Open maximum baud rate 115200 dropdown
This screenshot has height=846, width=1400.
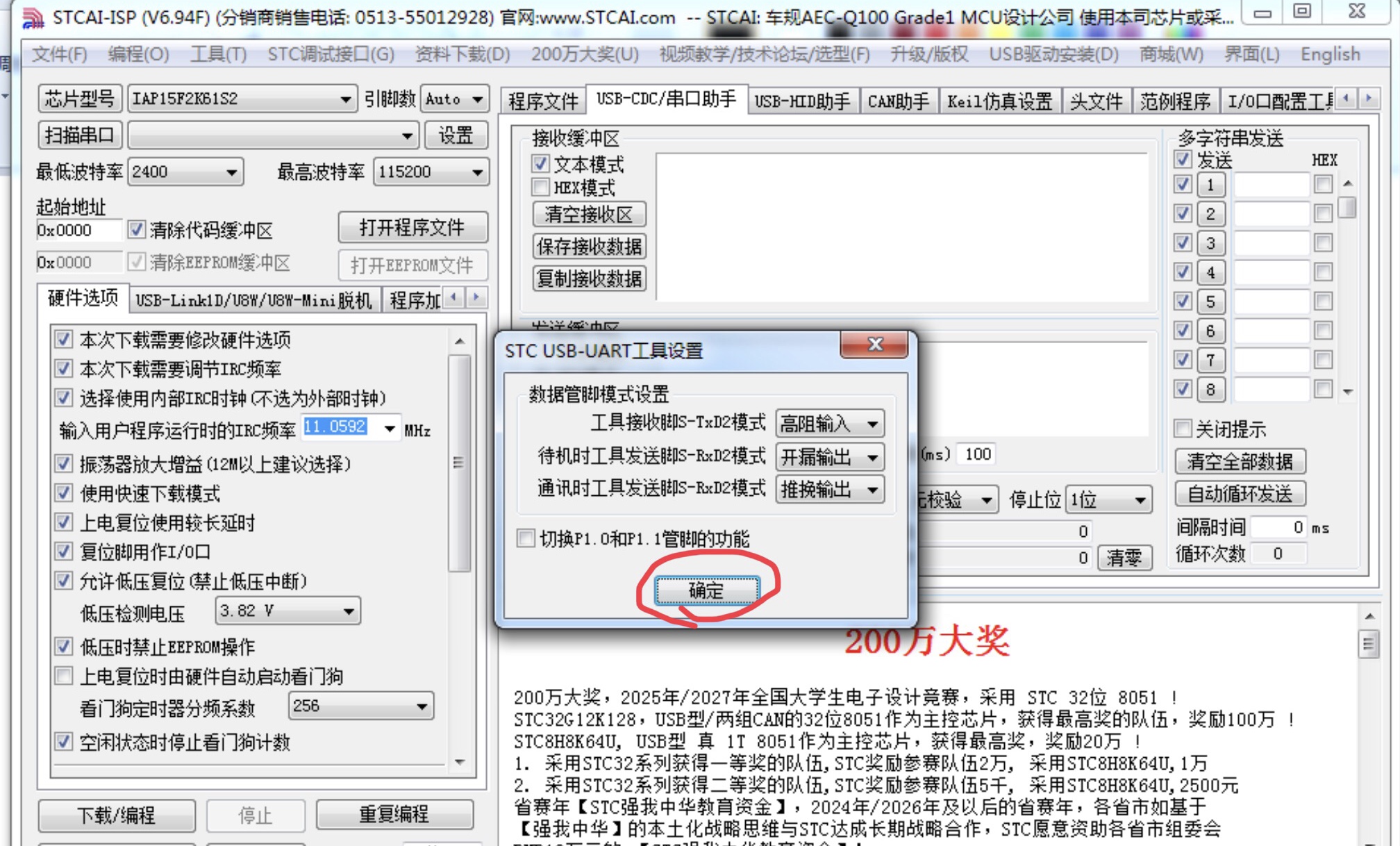tap(431, 172)
